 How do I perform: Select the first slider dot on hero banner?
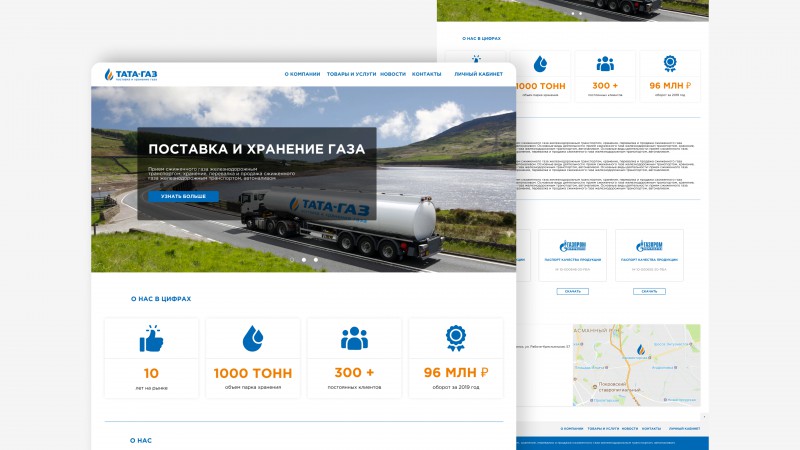point(292,260)
